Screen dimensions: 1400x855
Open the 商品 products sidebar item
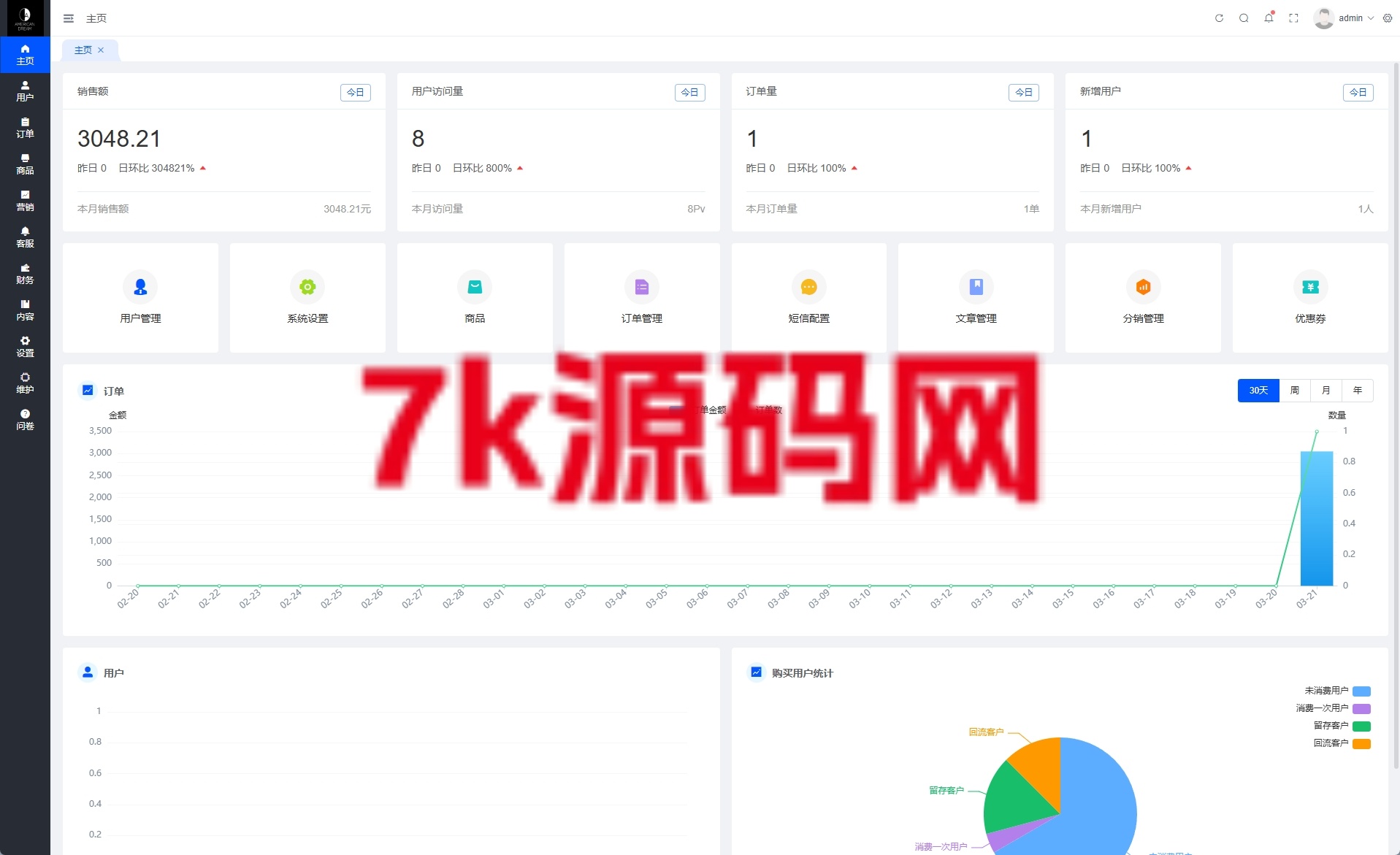[x=25, y=164]
